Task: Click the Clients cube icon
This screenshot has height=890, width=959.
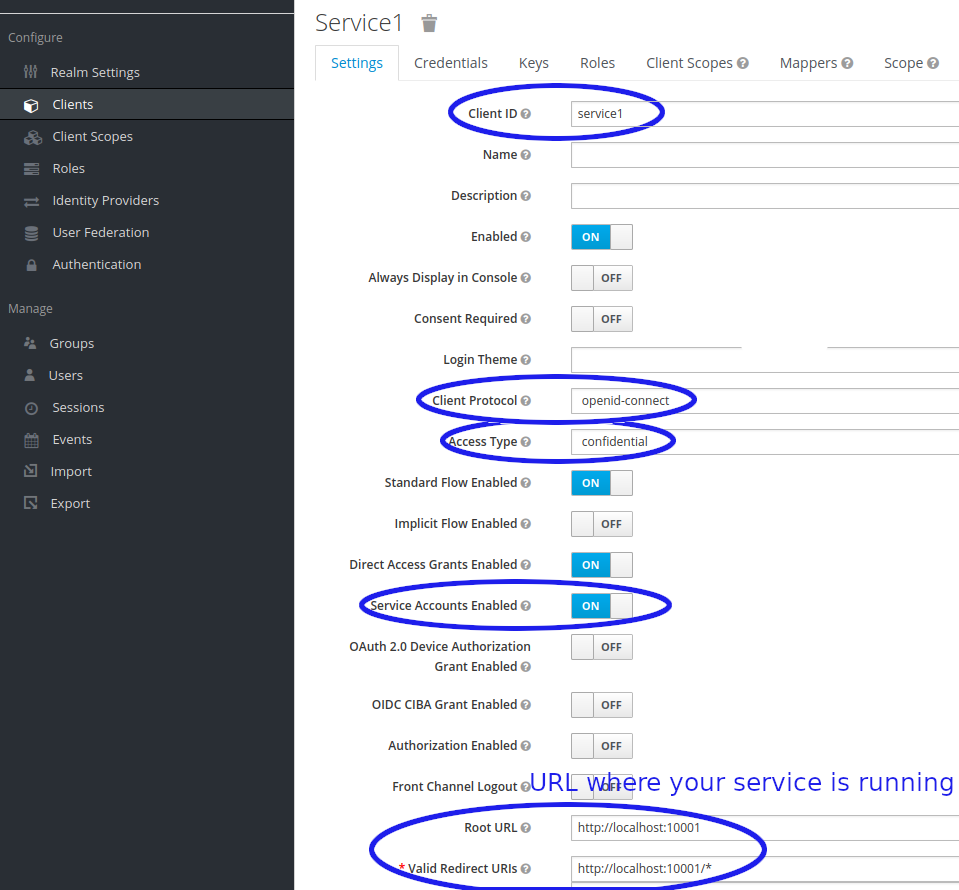Action: [31, 105]
